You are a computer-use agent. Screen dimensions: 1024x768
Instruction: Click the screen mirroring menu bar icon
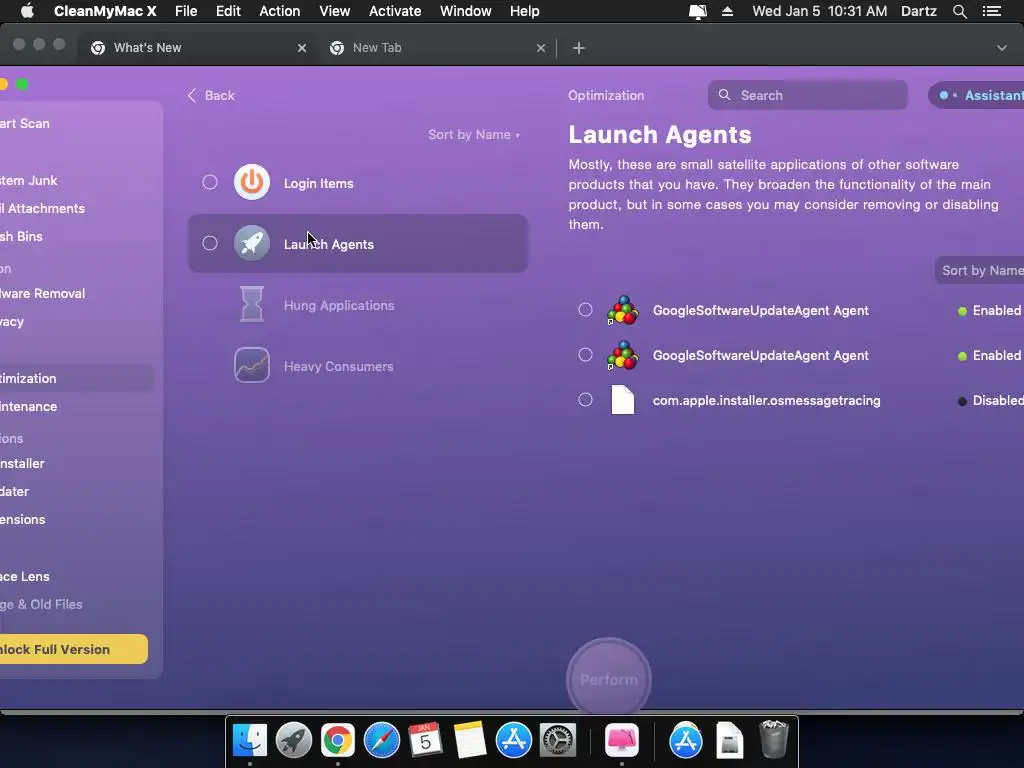pos(697,12)
